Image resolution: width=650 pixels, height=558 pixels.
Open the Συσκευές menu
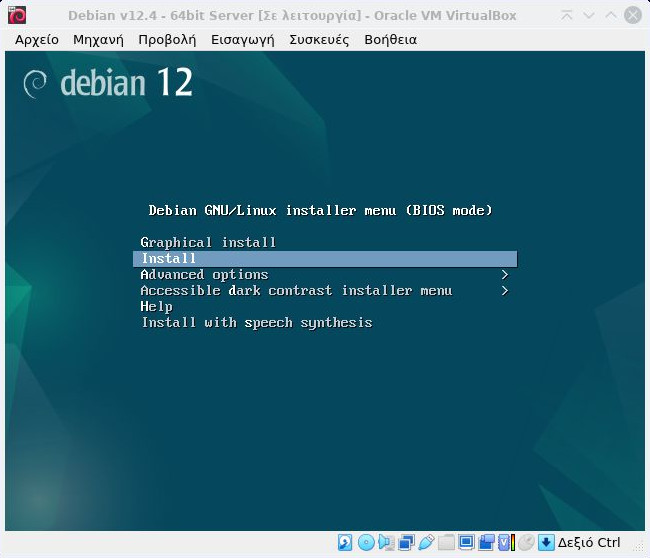click(319, 39)
